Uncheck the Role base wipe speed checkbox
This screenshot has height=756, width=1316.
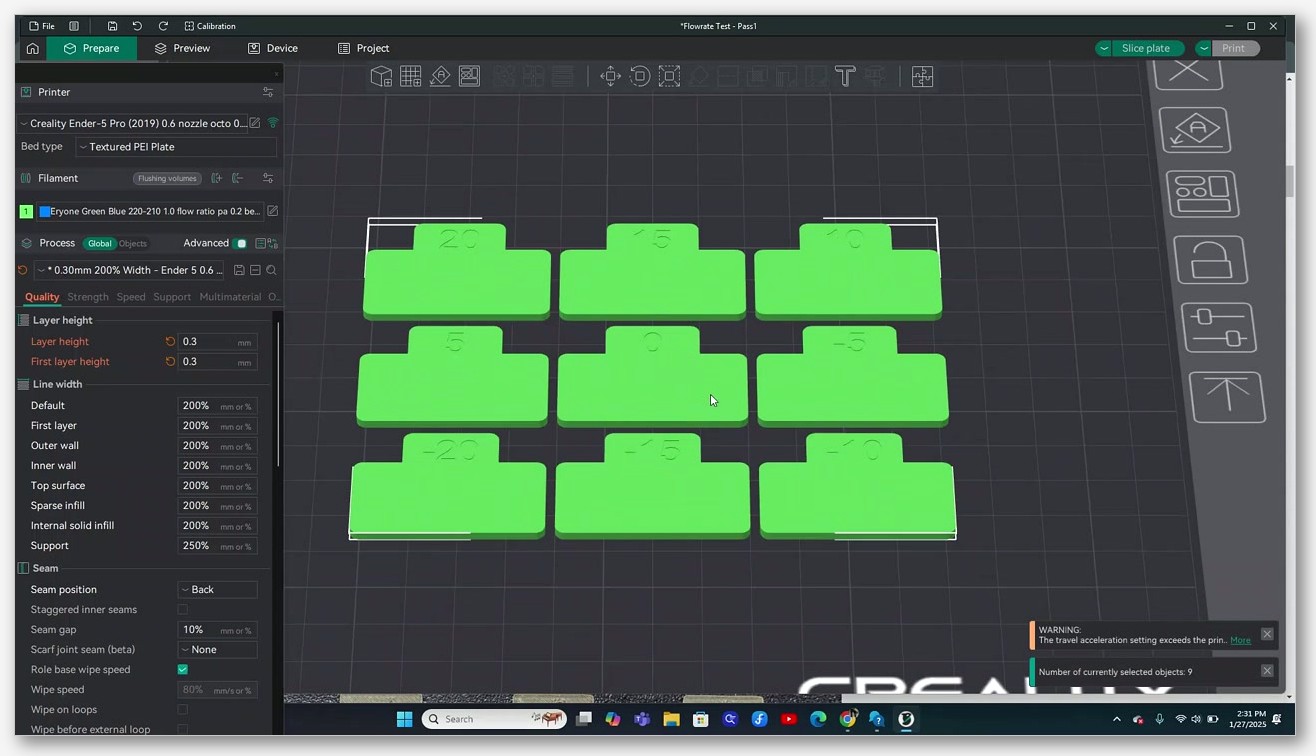coord(182,669)
